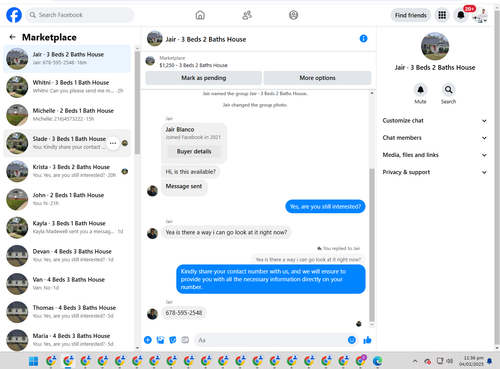This screenshot has height=369, width=500.
Task: Click the Search Facebook field
Action: point(80,15)
